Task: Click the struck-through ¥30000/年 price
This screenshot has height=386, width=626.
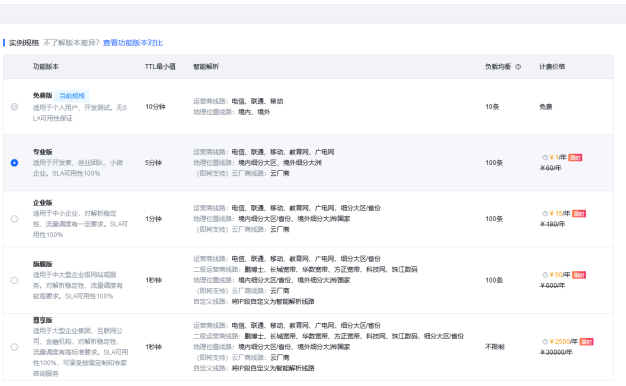Action: click(x=556, y=352)
